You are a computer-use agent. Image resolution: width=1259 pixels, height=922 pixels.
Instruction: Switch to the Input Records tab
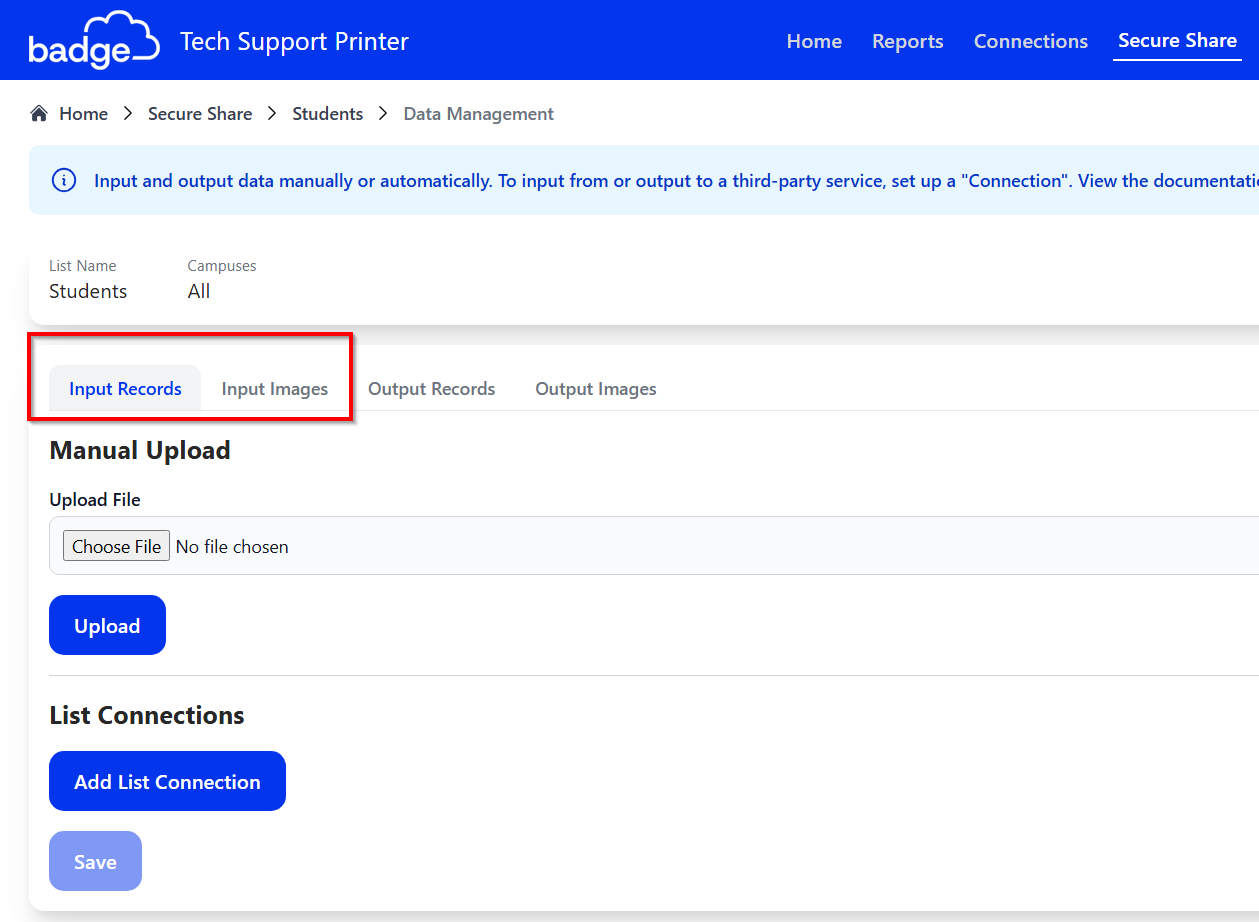point(125,389)
